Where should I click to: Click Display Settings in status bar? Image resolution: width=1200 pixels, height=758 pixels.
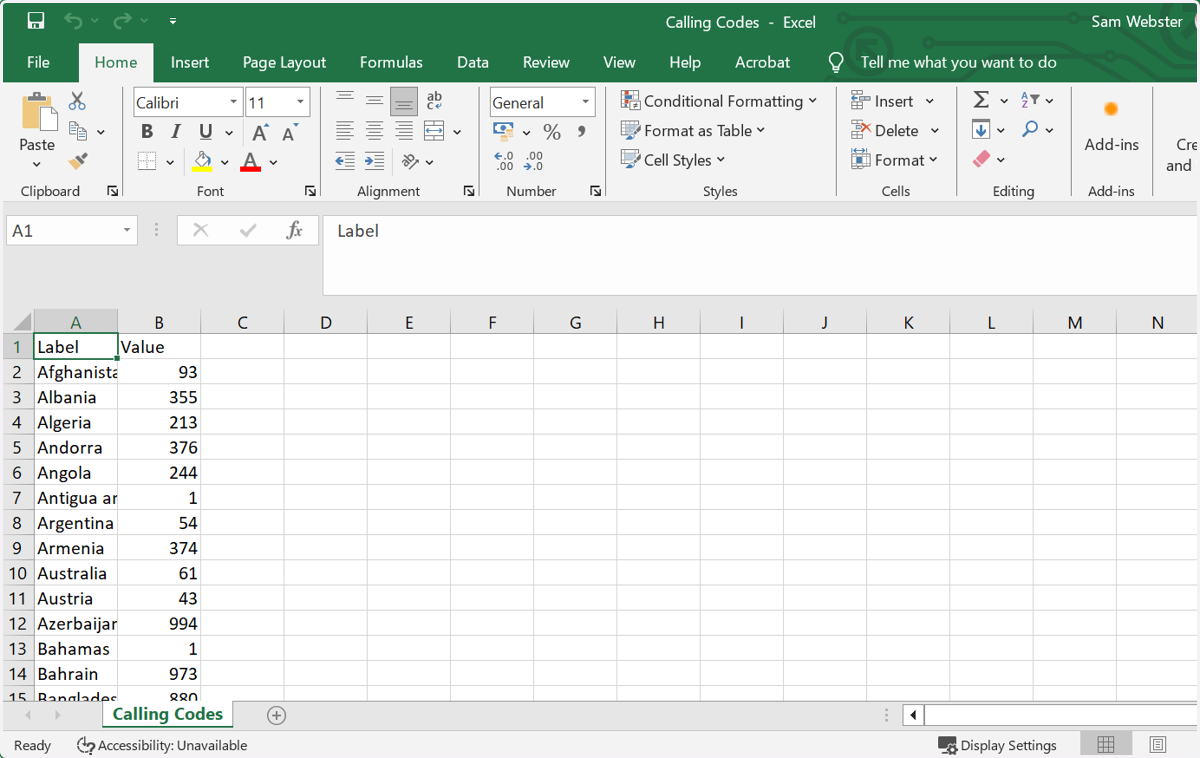coord(997,745)
